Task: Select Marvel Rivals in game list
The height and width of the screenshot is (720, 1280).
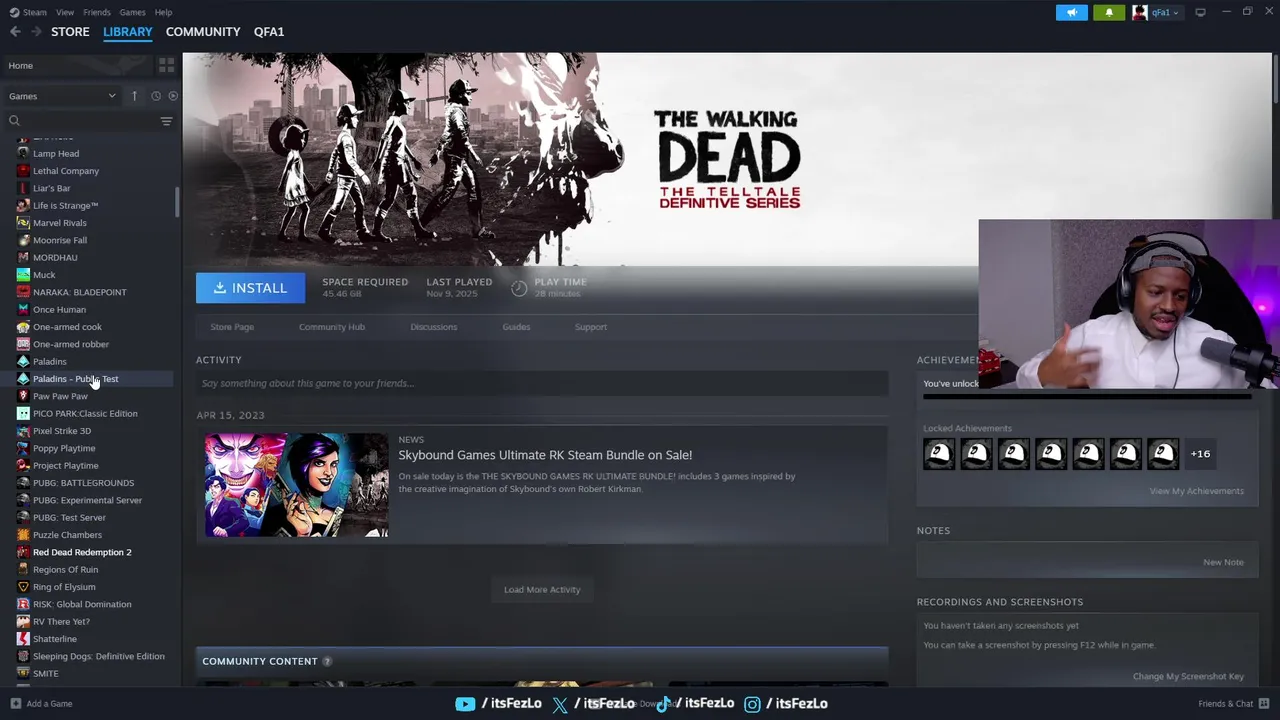Action: [60, 223]
